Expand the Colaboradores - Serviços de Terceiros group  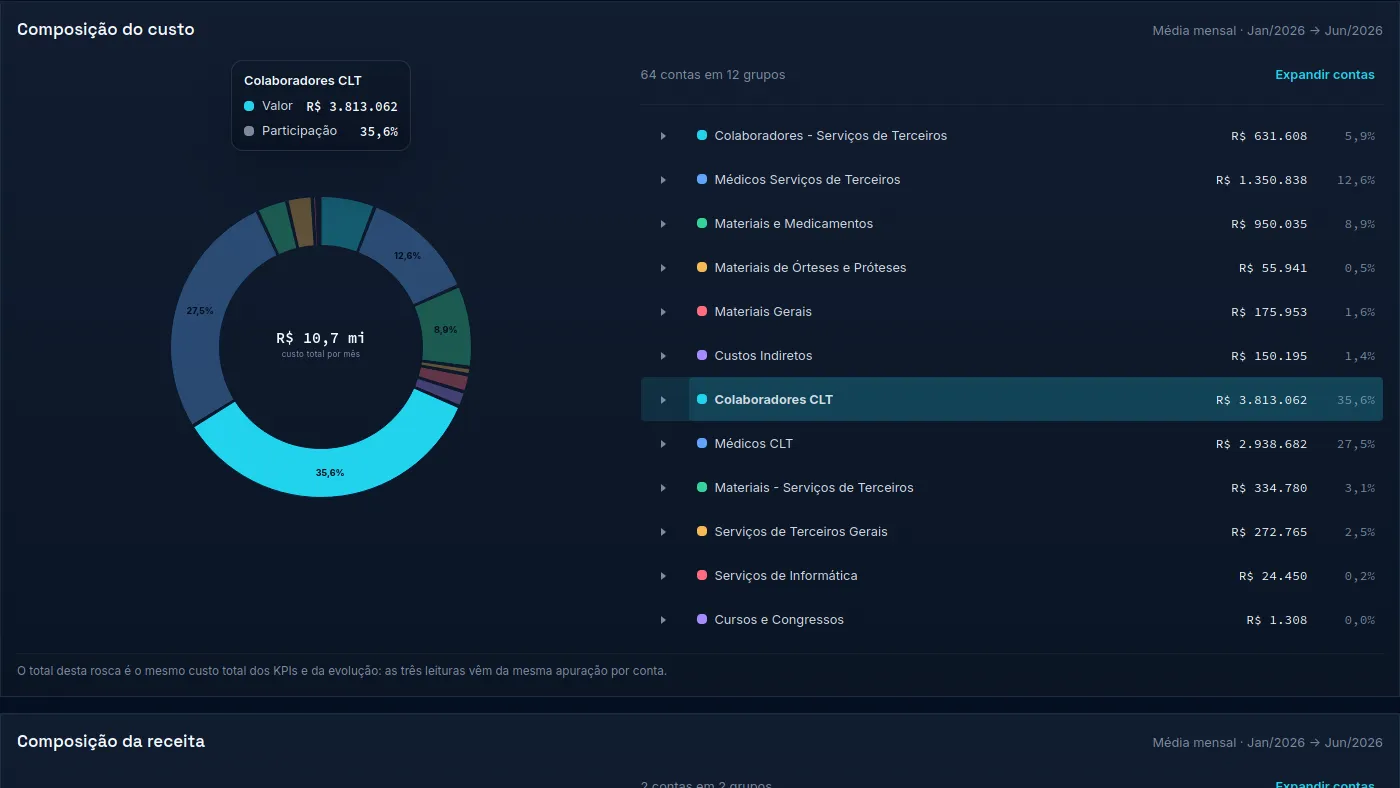coord(663,136)
